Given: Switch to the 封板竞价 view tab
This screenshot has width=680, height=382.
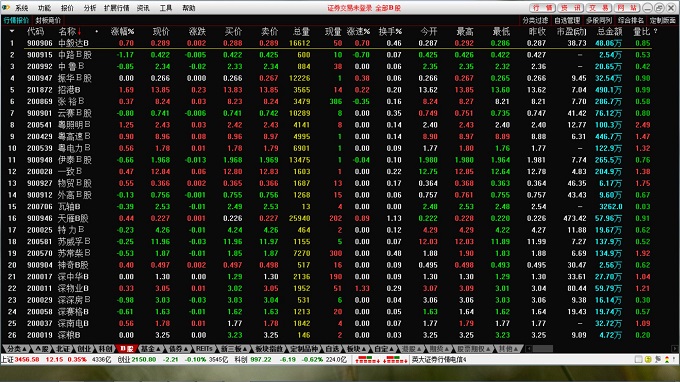Looking at the screenshot, I should coord(48,20).
